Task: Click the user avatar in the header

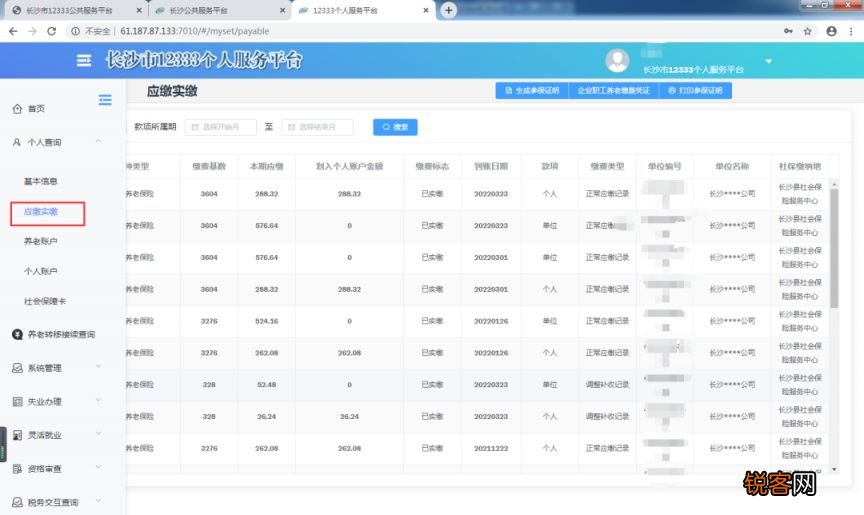Action: (x=617, y=61)
